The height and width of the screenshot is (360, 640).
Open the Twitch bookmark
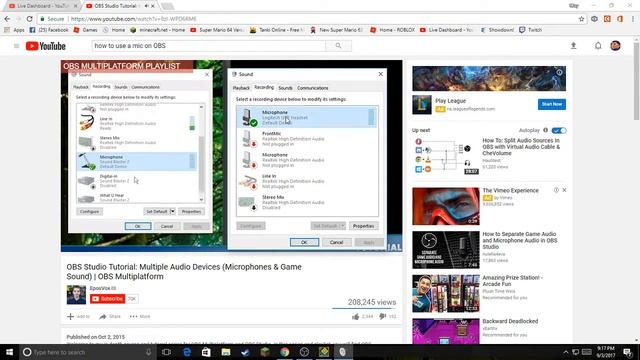531,30
